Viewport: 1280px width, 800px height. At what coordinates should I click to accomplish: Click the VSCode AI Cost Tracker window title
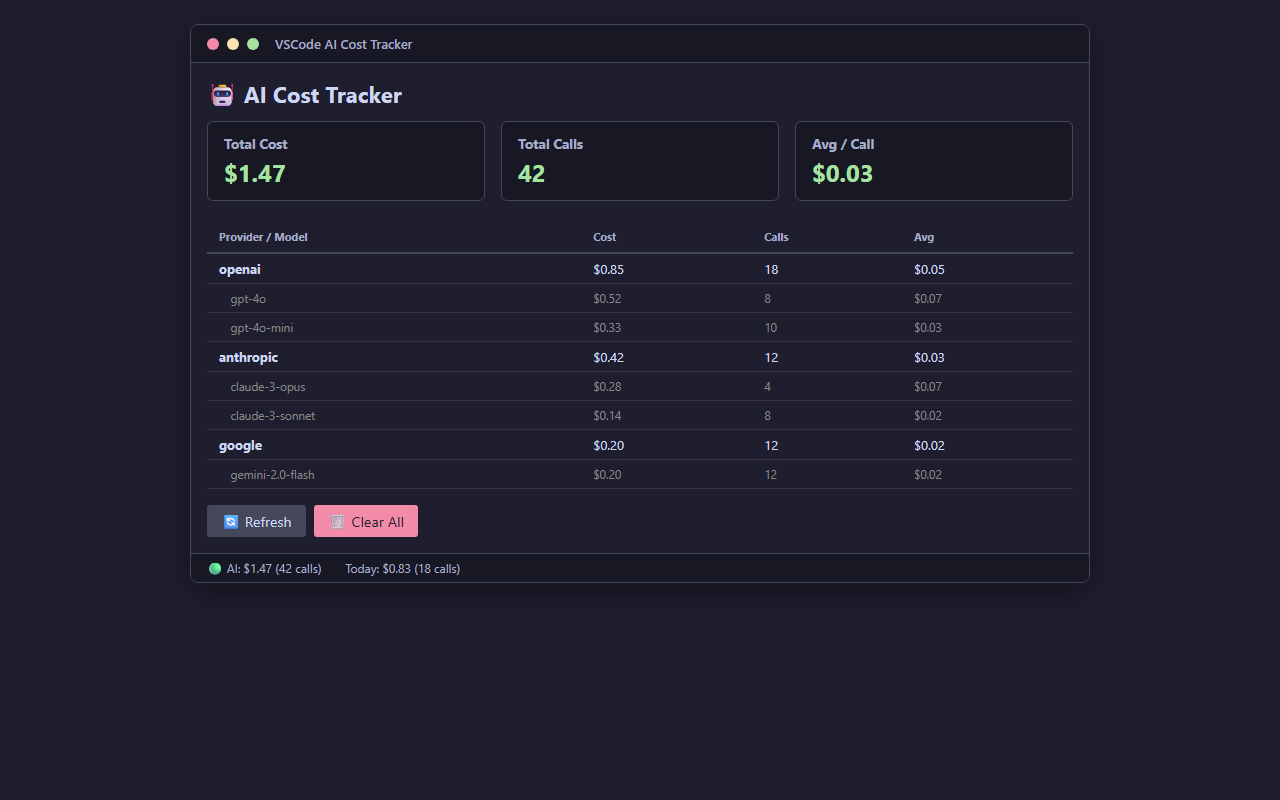[343, 44]
